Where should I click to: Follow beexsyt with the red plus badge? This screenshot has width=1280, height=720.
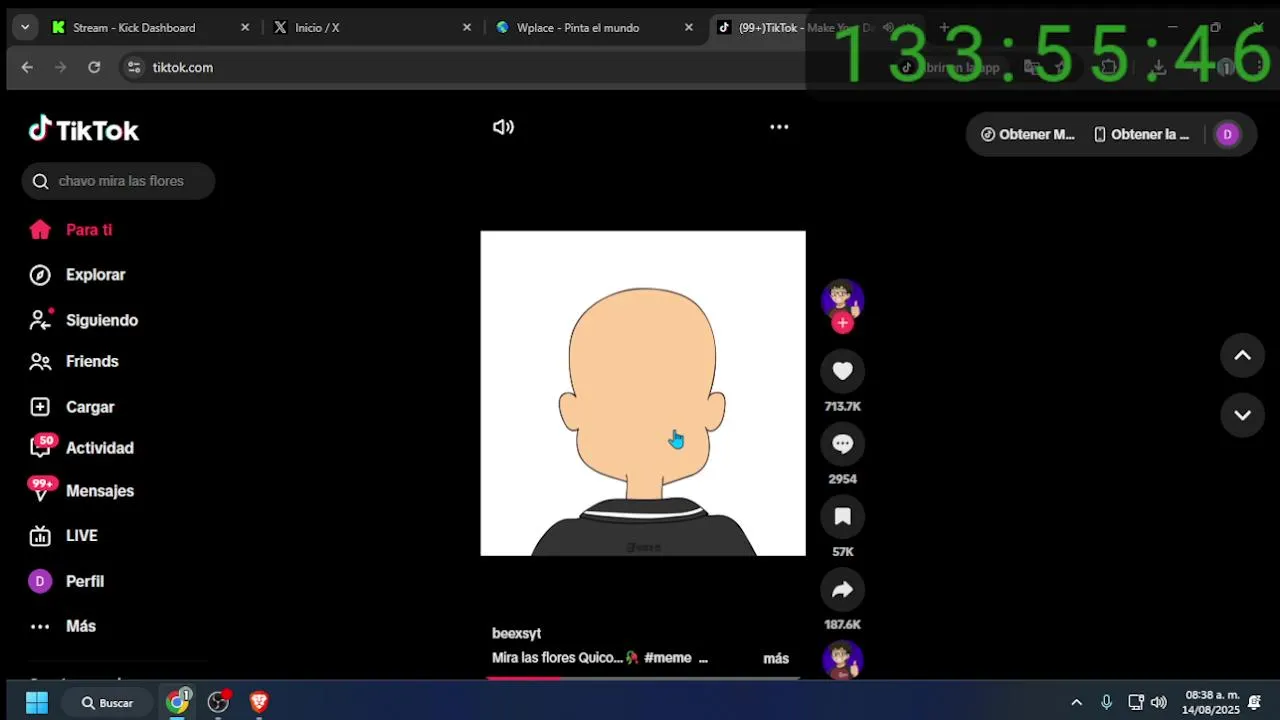pos(843,323)
